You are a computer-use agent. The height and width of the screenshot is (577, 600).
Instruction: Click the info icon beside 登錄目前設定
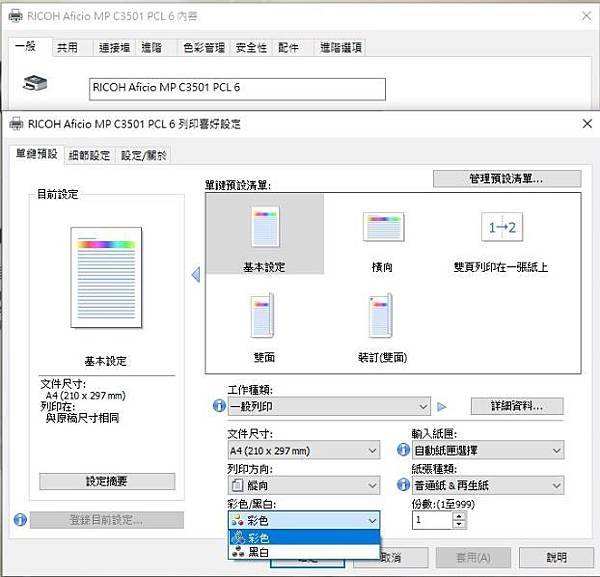click(x=20, y=520)
